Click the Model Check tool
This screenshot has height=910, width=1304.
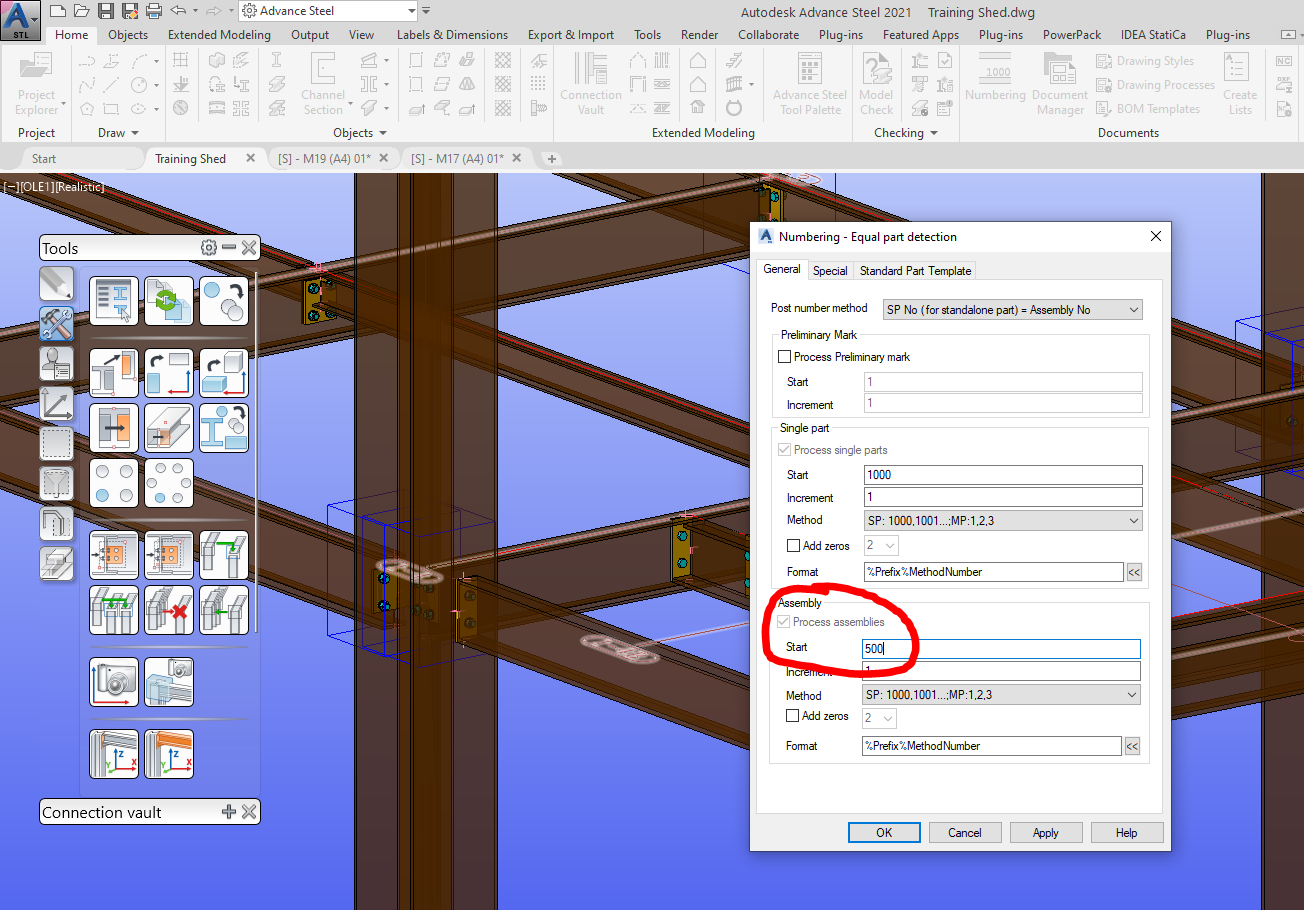click(x=876, y=84)
